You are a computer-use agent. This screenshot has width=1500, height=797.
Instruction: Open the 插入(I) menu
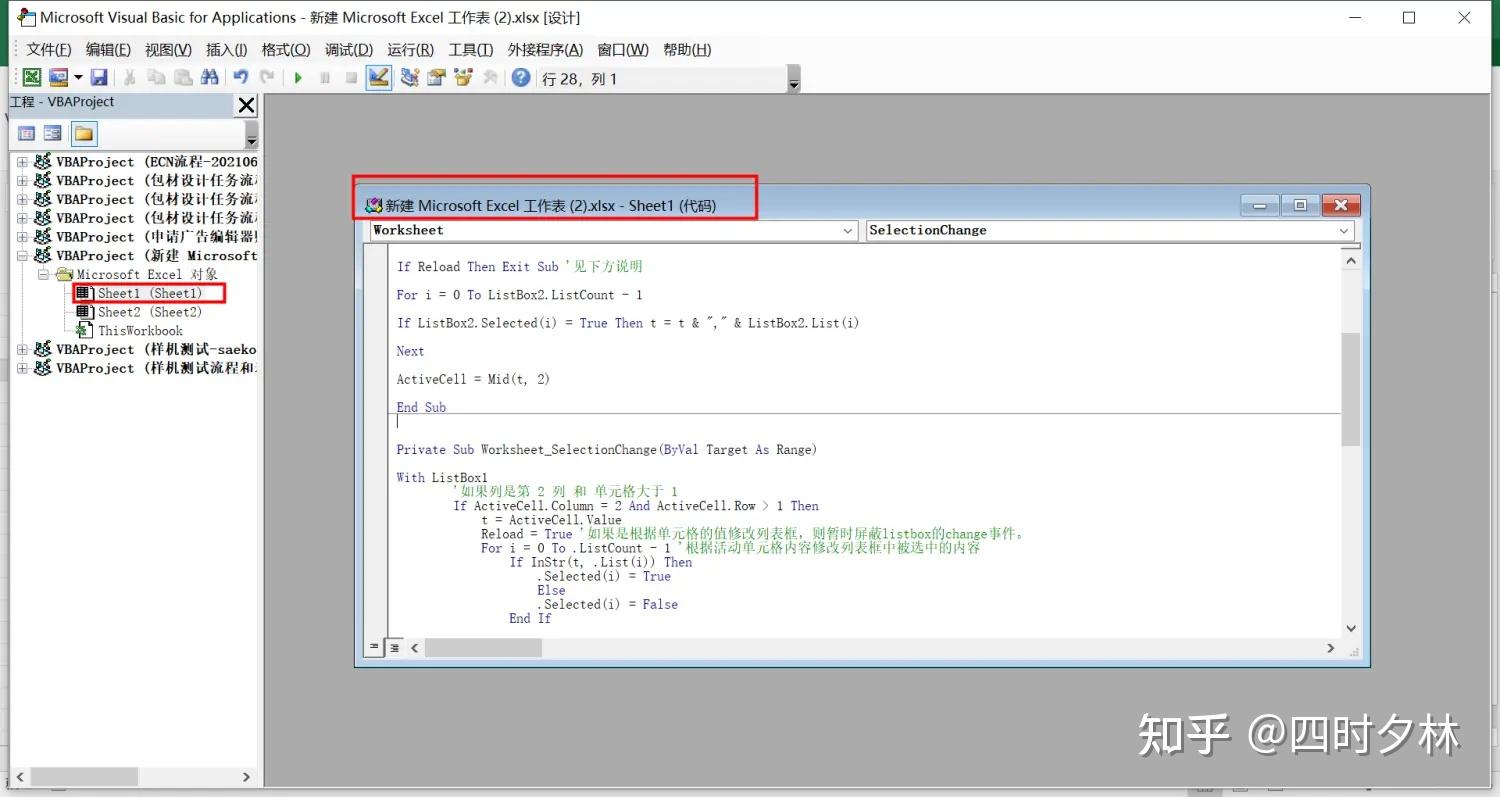click(x=226, y=49)
